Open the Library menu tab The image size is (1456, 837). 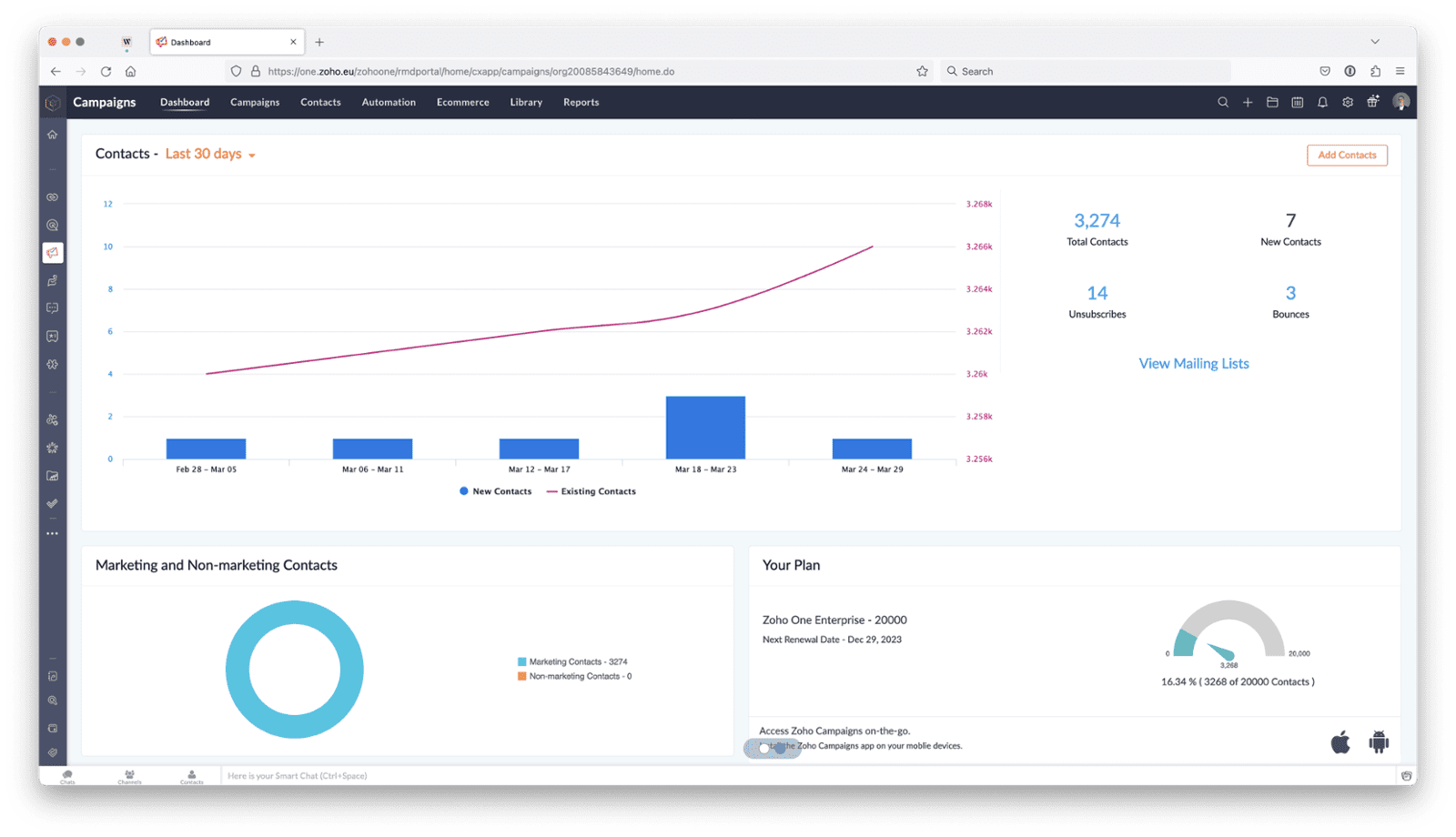tap(526, 102)
